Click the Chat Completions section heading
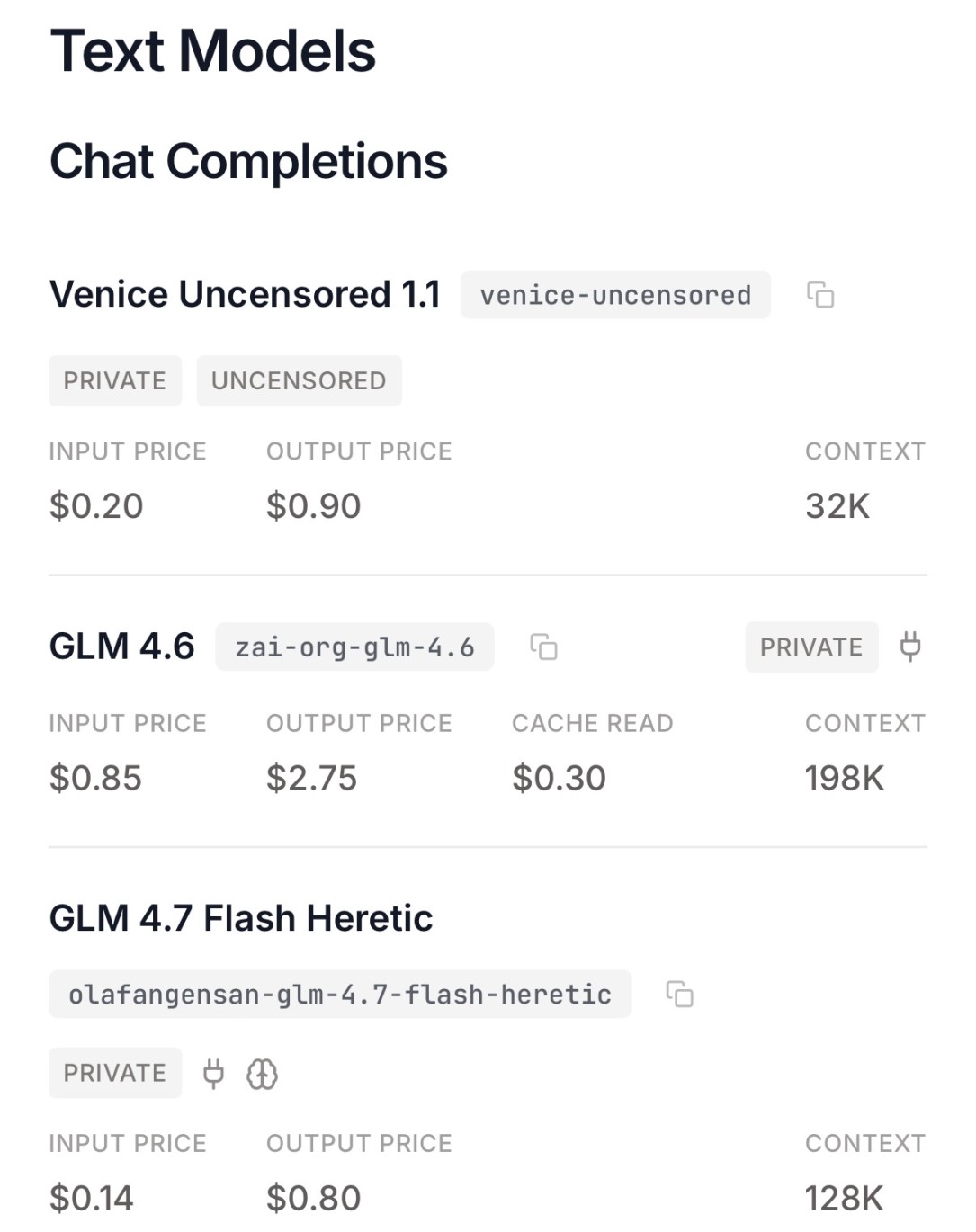The height and width of the screenshot is (1232, 976). (x=248, y=162)
